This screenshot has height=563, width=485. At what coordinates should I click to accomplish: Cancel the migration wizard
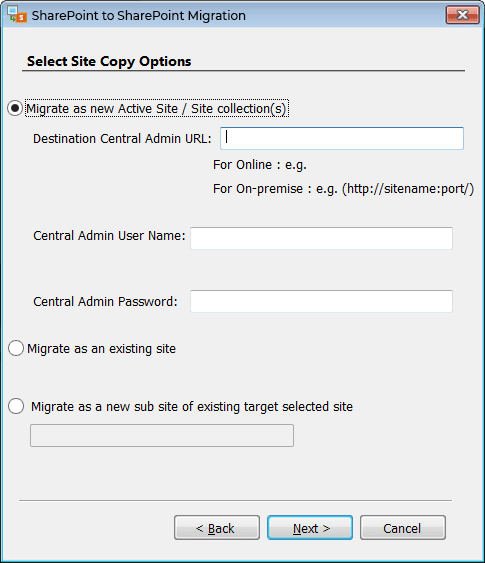(x=403, y=528)
